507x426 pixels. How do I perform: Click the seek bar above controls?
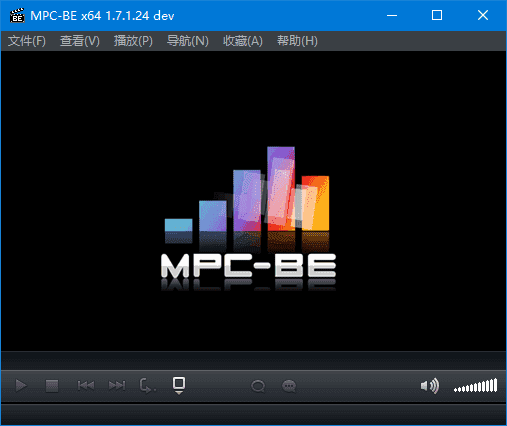pyautogui.click(x=253, y=360)
